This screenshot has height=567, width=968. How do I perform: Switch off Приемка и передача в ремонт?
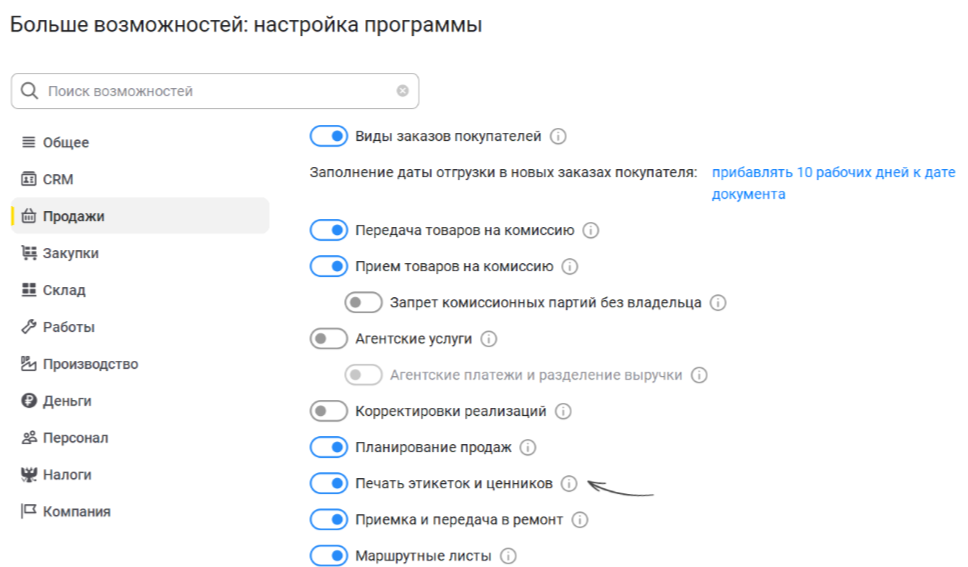click(x=329, y=519)
